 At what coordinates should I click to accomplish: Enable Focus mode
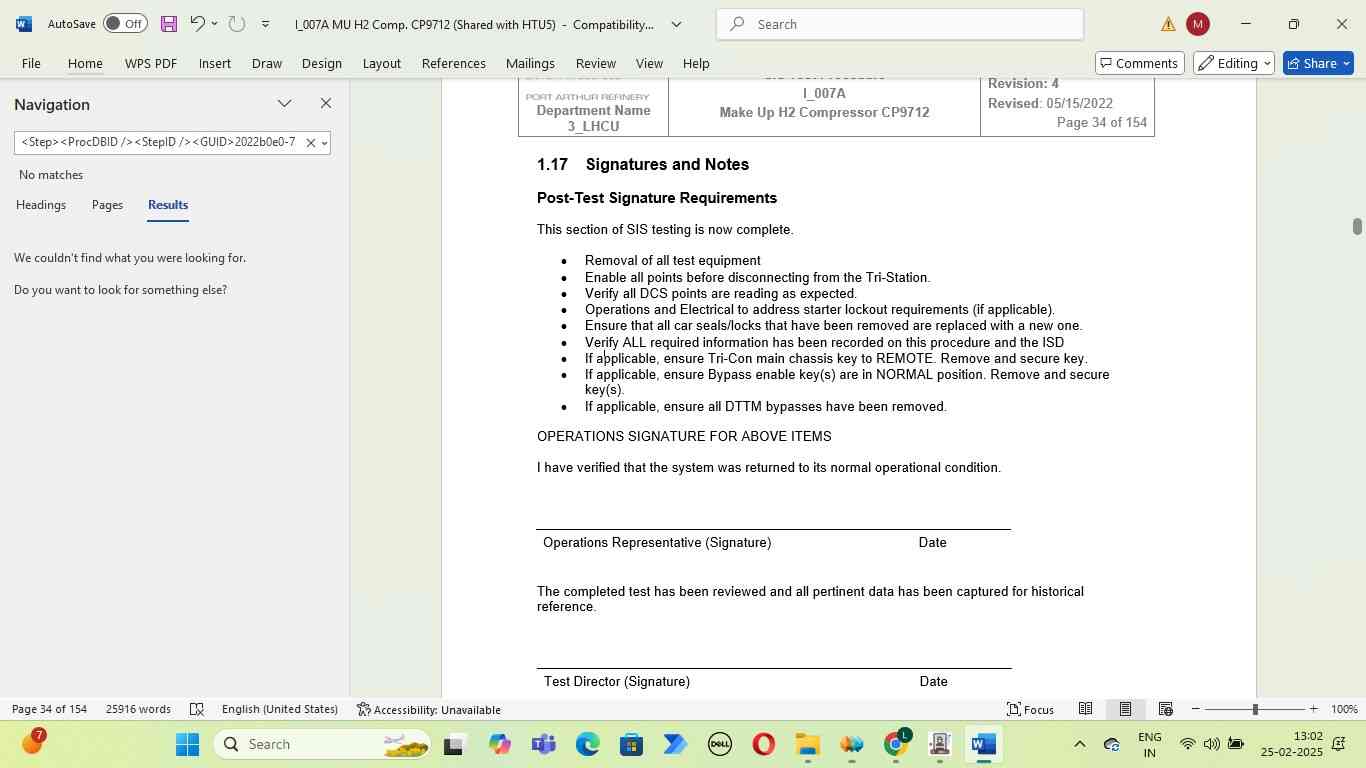1030,709
